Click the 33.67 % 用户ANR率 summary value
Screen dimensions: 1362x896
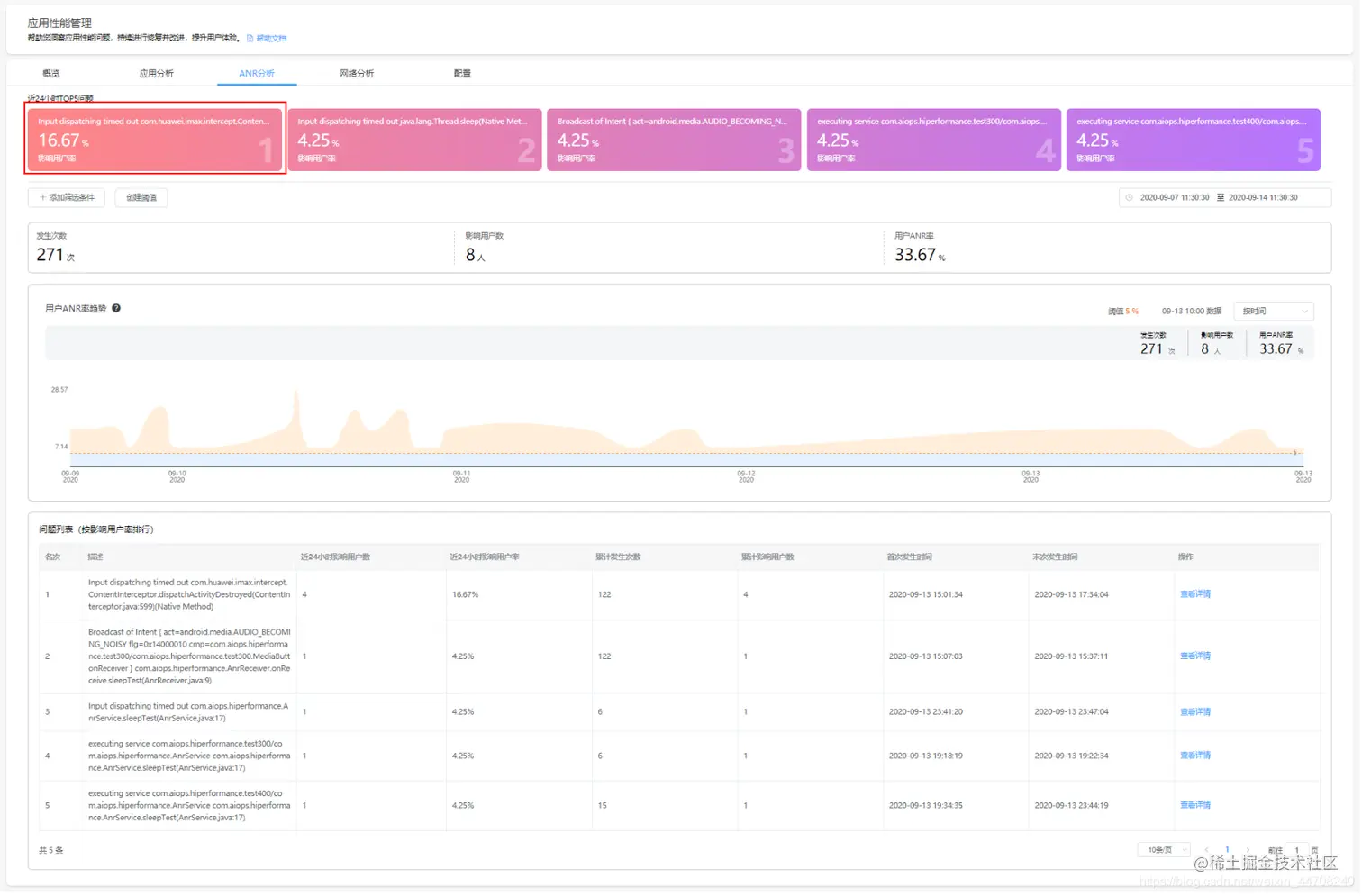(x=920, y=255)
